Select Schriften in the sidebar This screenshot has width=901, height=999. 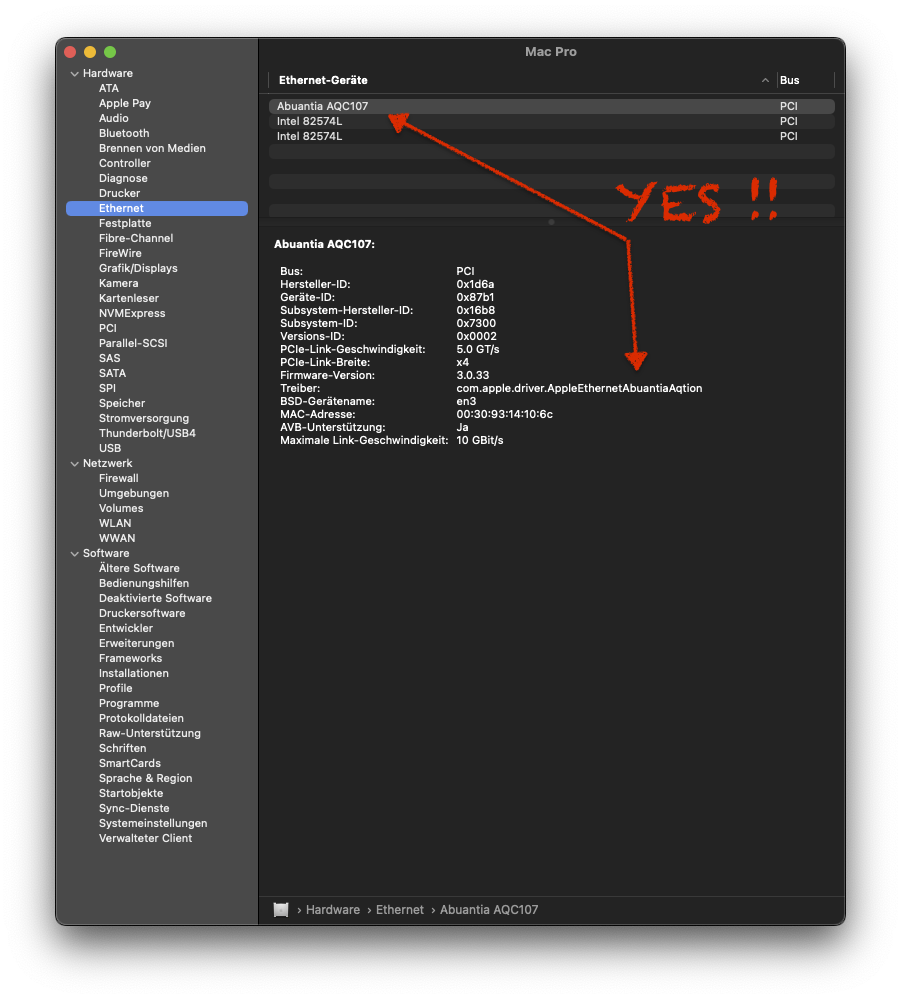pos(122,749)
